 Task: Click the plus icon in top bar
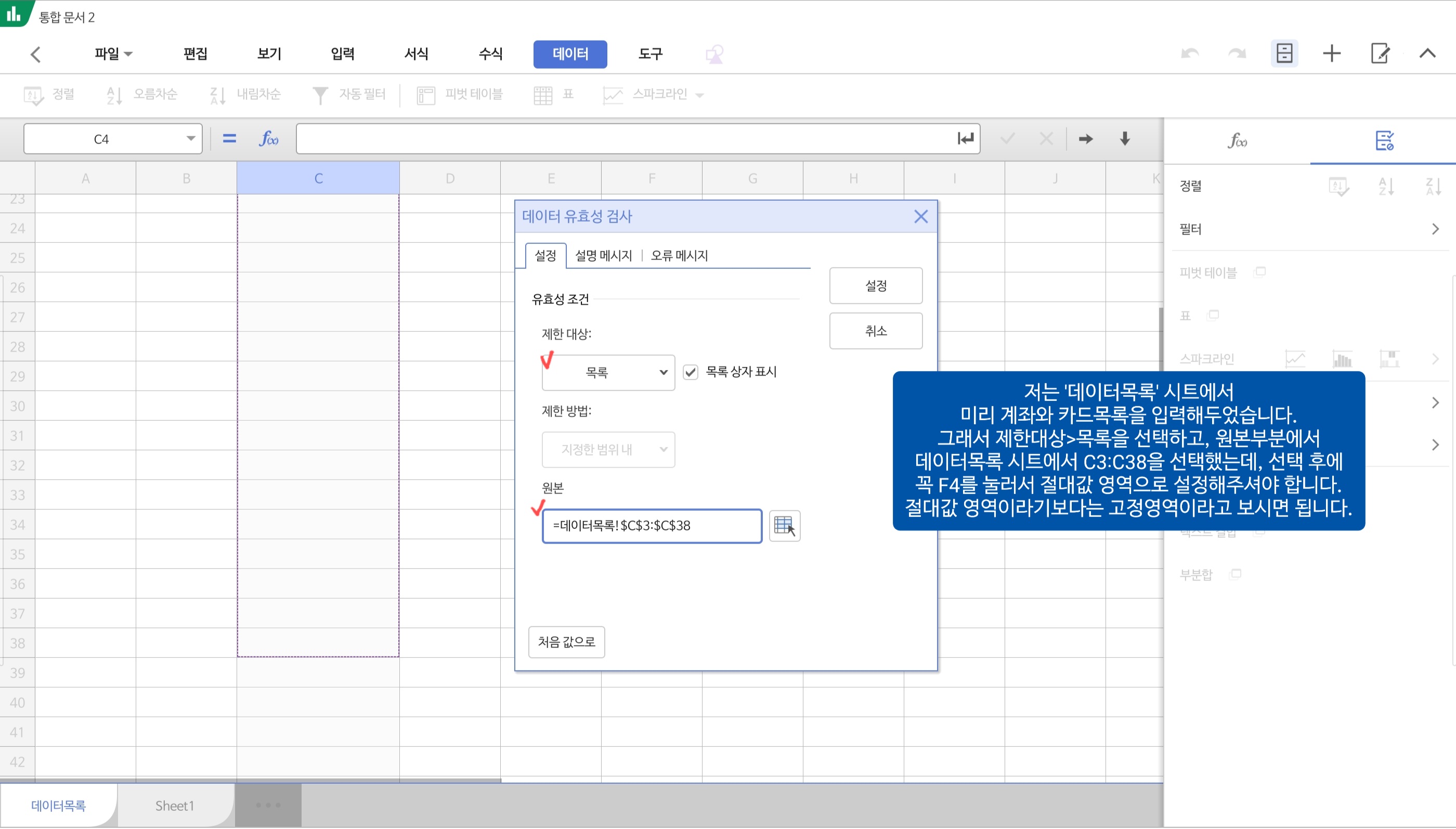pos(1331,54)
